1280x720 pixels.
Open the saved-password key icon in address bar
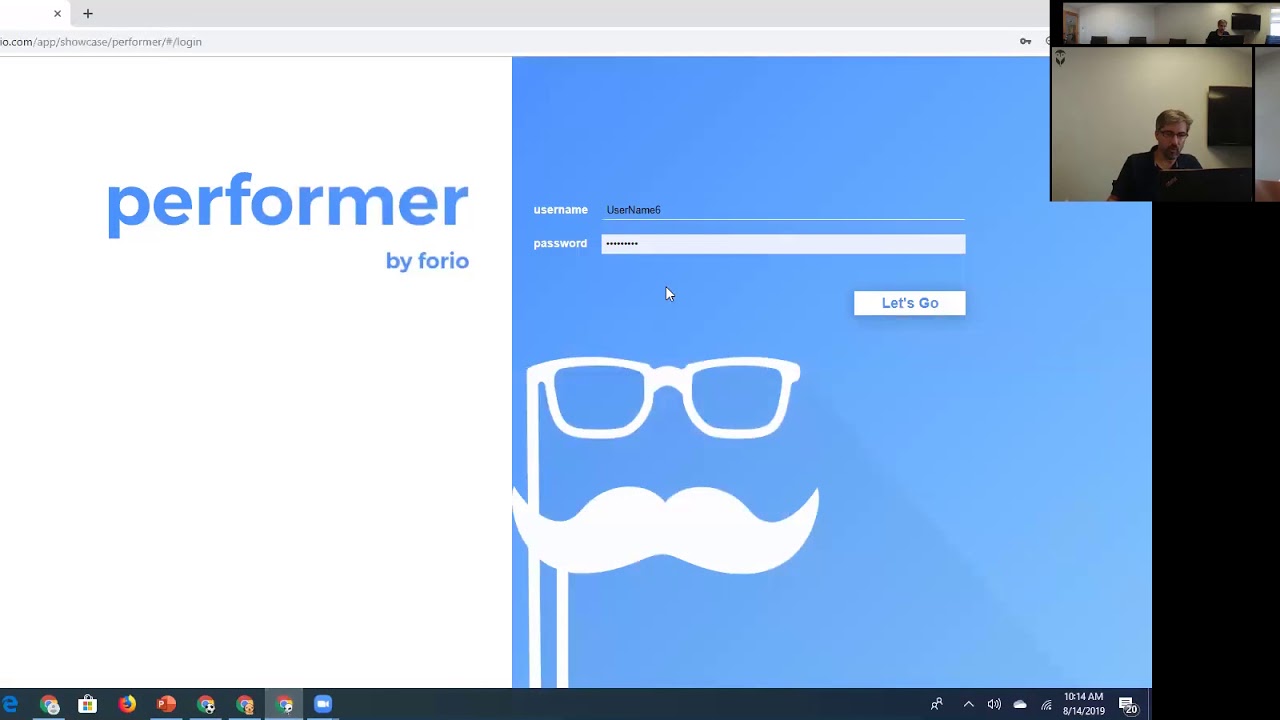point(1025,42)
